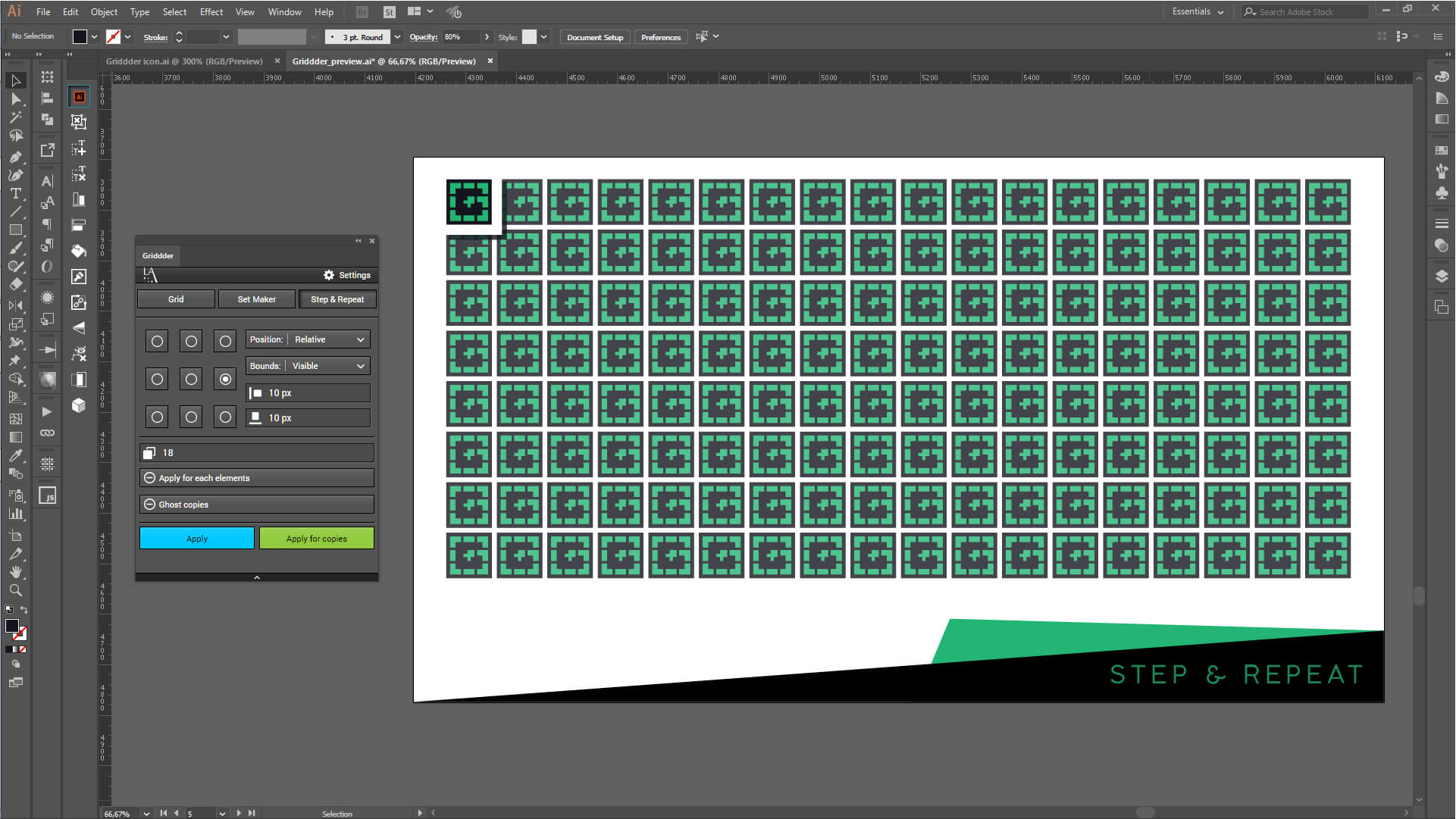
Task: Select the Magic Wand tool
Action: coord(15,117)
